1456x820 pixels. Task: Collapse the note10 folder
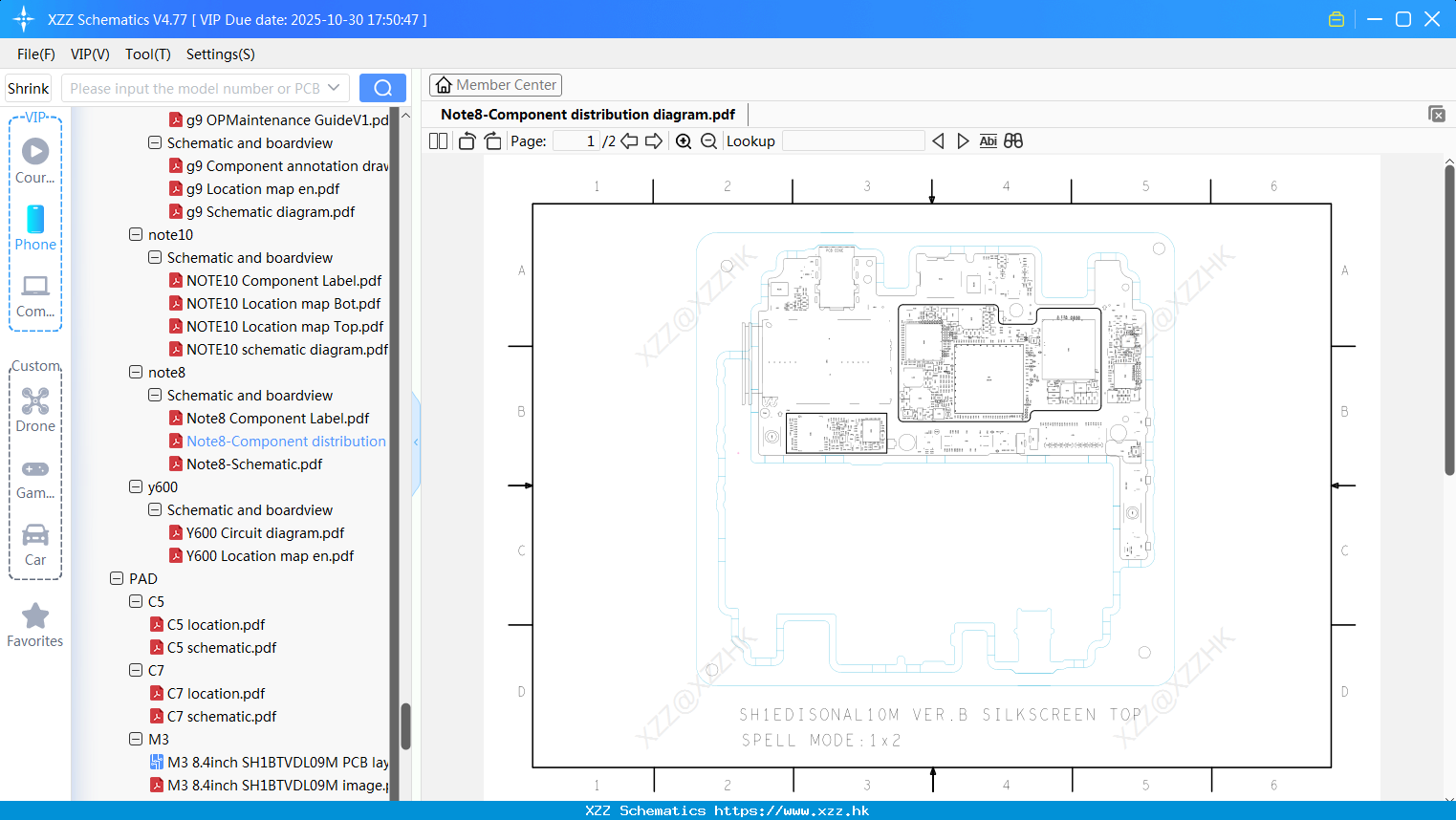point(136,234)
